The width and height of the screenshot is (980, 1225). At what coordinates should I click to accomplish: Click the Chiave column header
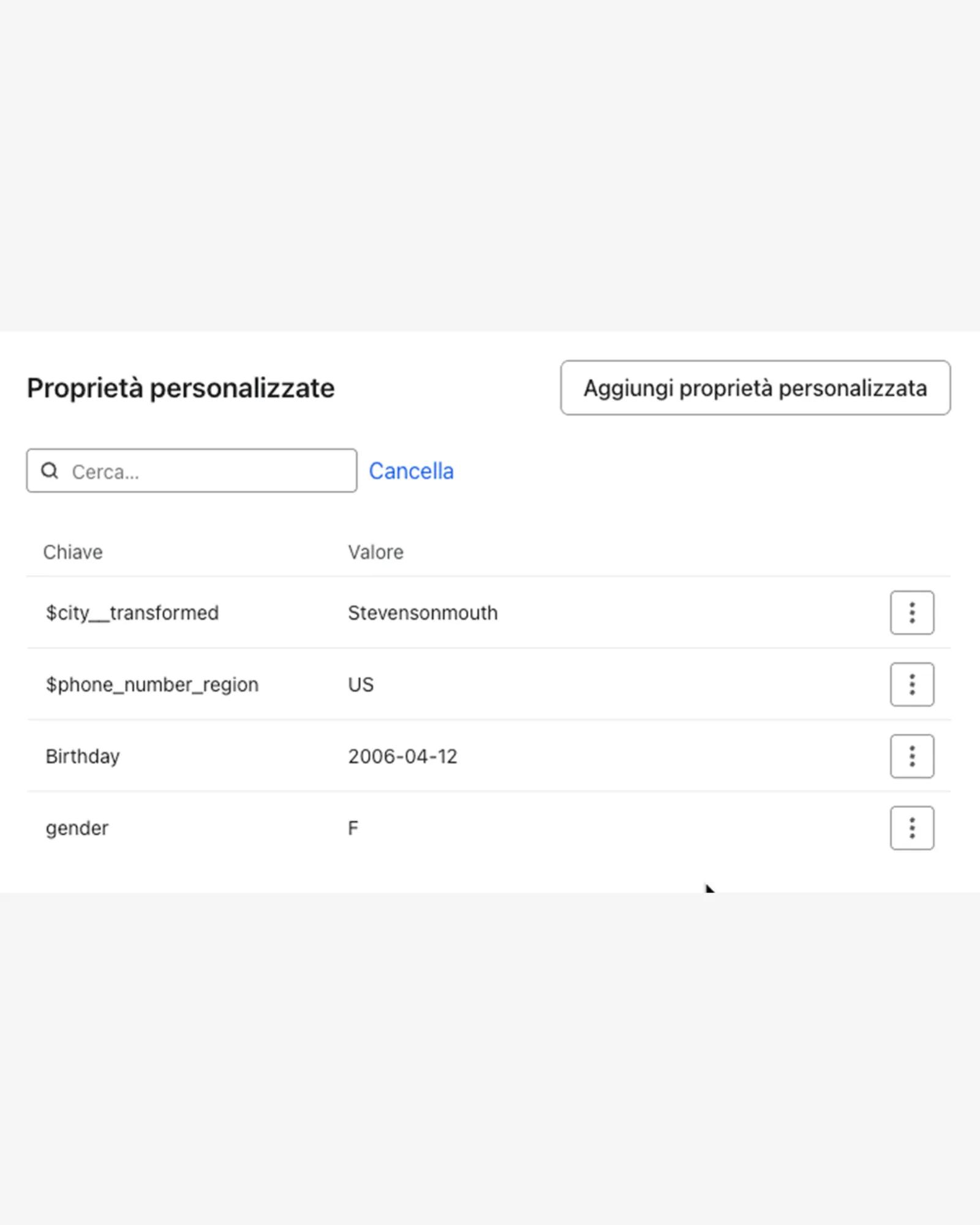(x=73, y=552)
